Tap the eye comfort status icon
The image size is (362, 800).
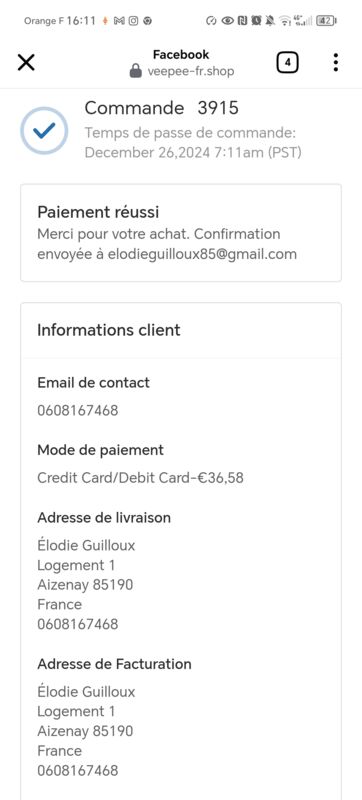point(227,21)
